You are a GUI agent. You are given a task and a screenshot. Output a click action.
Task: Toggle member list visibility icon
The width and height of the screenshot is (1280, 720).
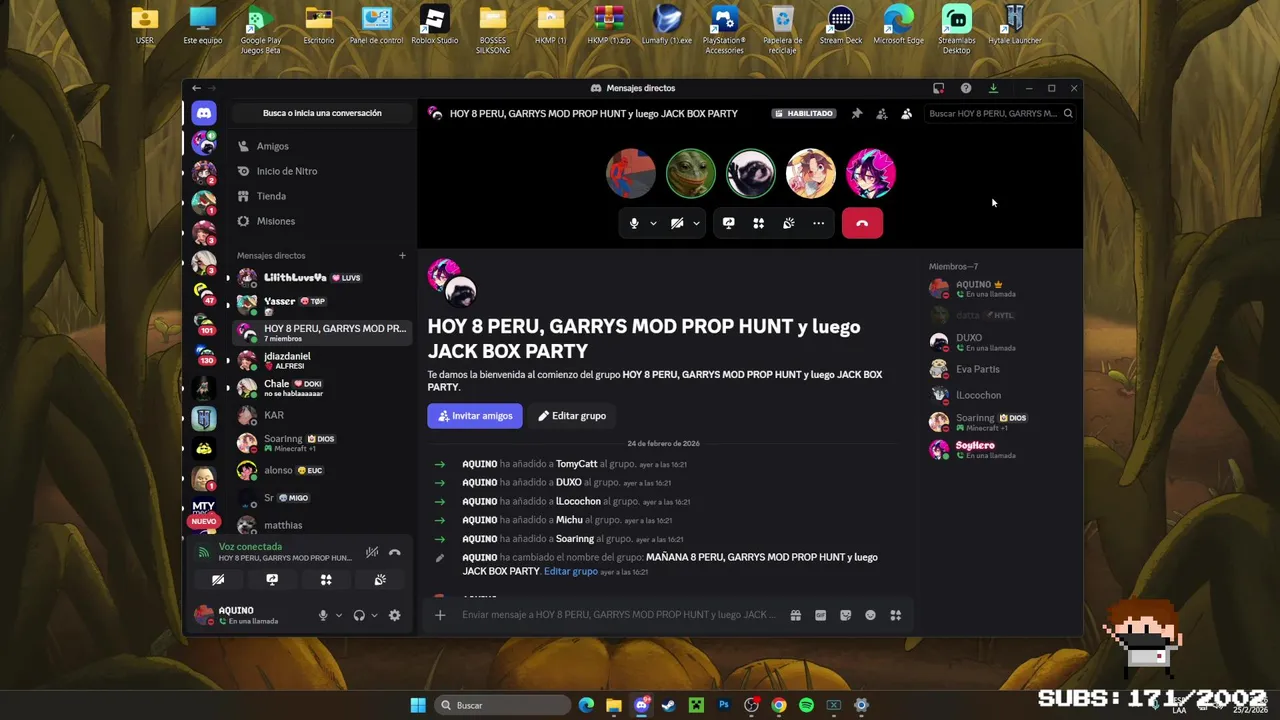click(906, 114)
